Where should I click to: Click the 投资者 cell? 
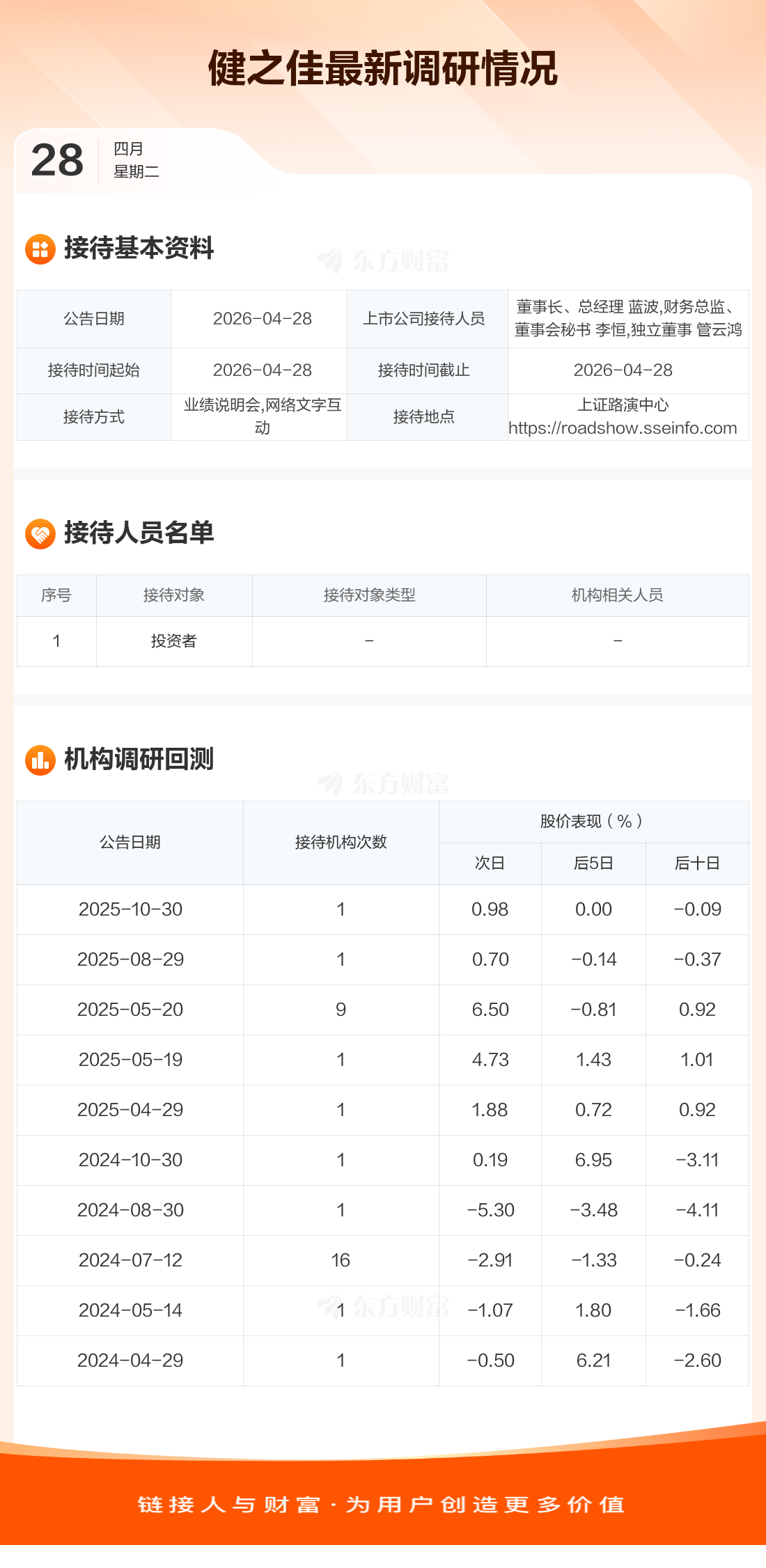[174, 641]
